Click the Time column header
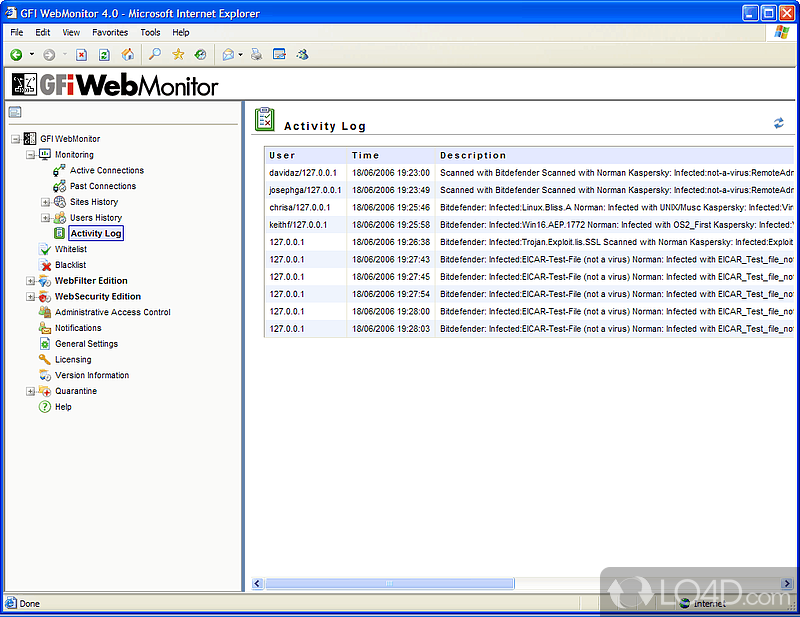Screen dimensions: 800x617 click(366, 155)
